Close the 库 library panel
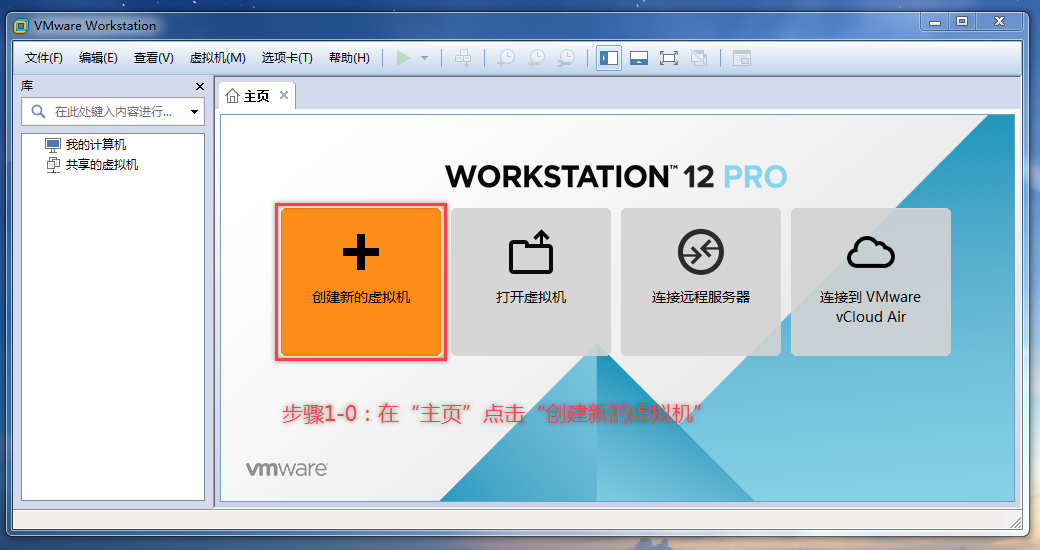The width and height of the screenshot is (1040, 550). click(x=200, y=86)
